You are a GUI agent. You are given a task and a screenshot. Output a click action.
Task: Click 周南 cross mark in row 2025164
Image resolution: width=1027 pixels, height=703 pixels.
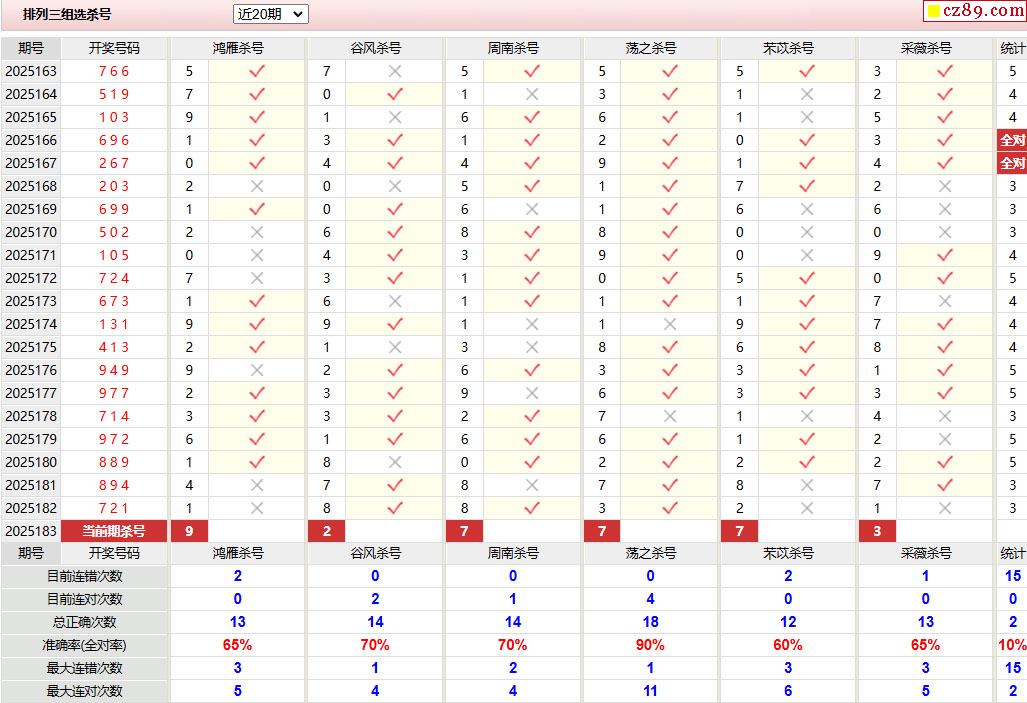[532, 94]
